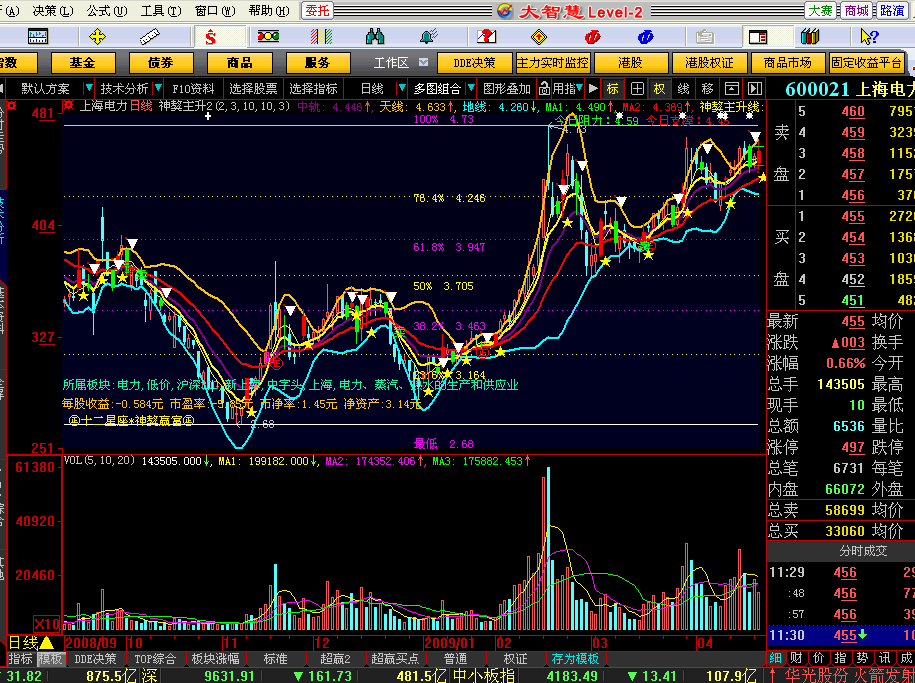Toggle the 指 index tab at bottom right
The image size is (915, 683).
click(x=840, y=658)
